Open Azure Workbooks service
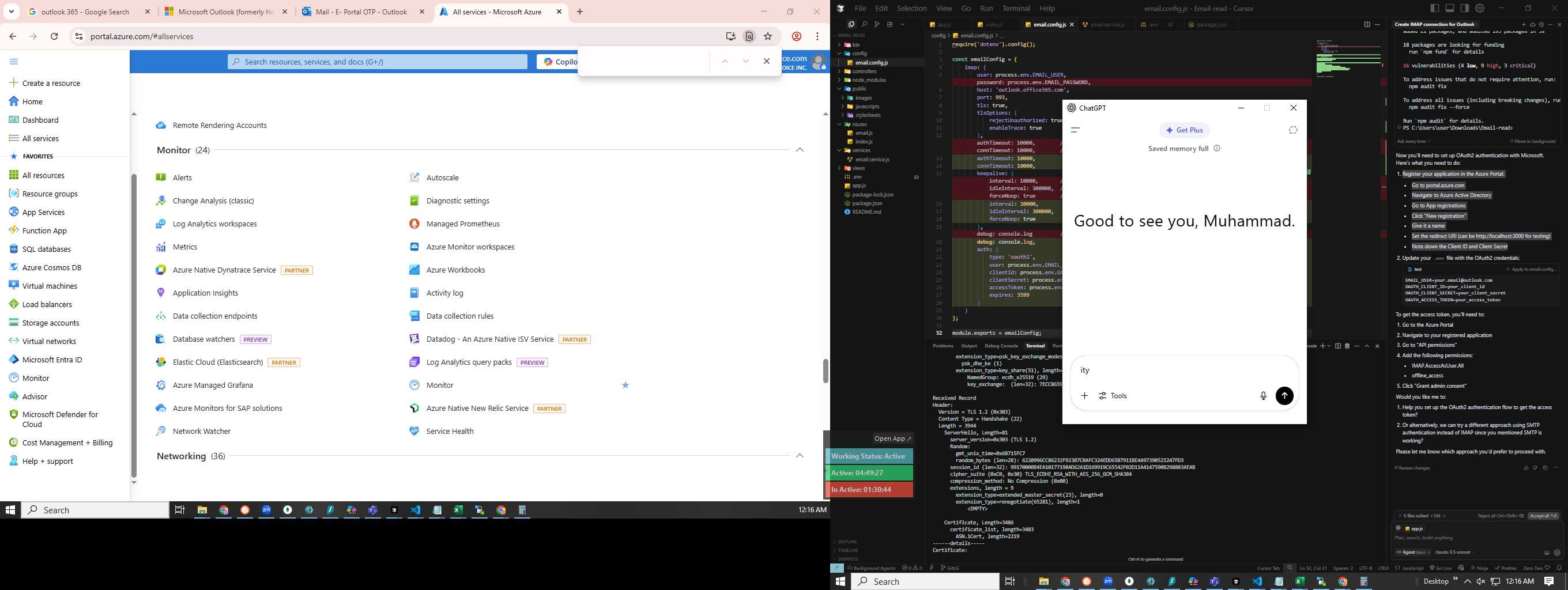Screen dimensions: 1568x590 click(x=455, y=270)
